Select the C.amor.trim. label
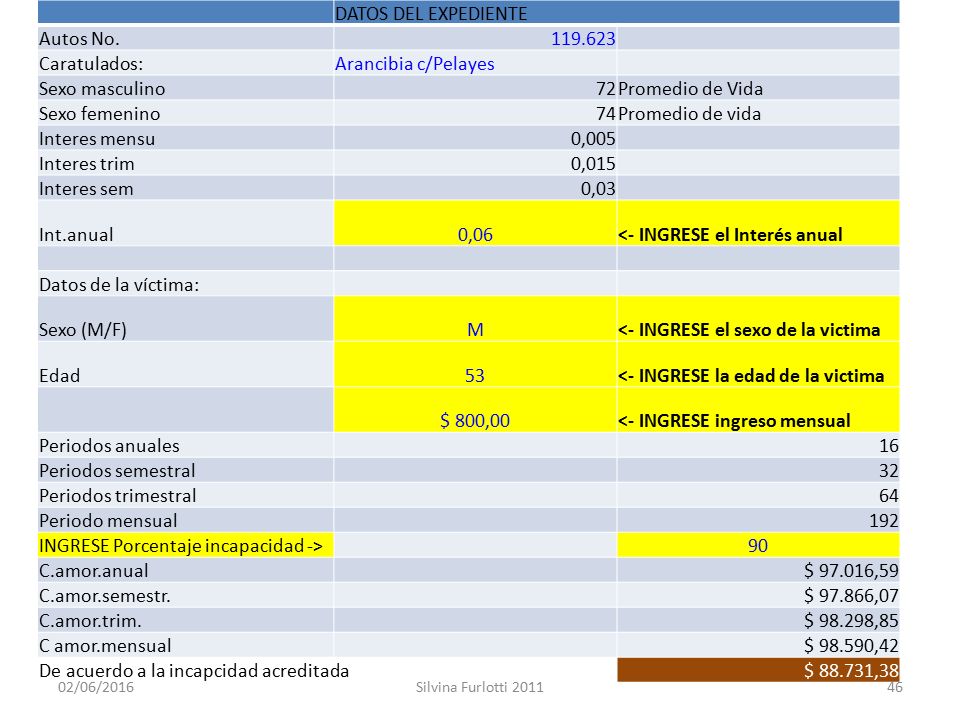This screenshot has width=960, height=720. coord(90,621)
